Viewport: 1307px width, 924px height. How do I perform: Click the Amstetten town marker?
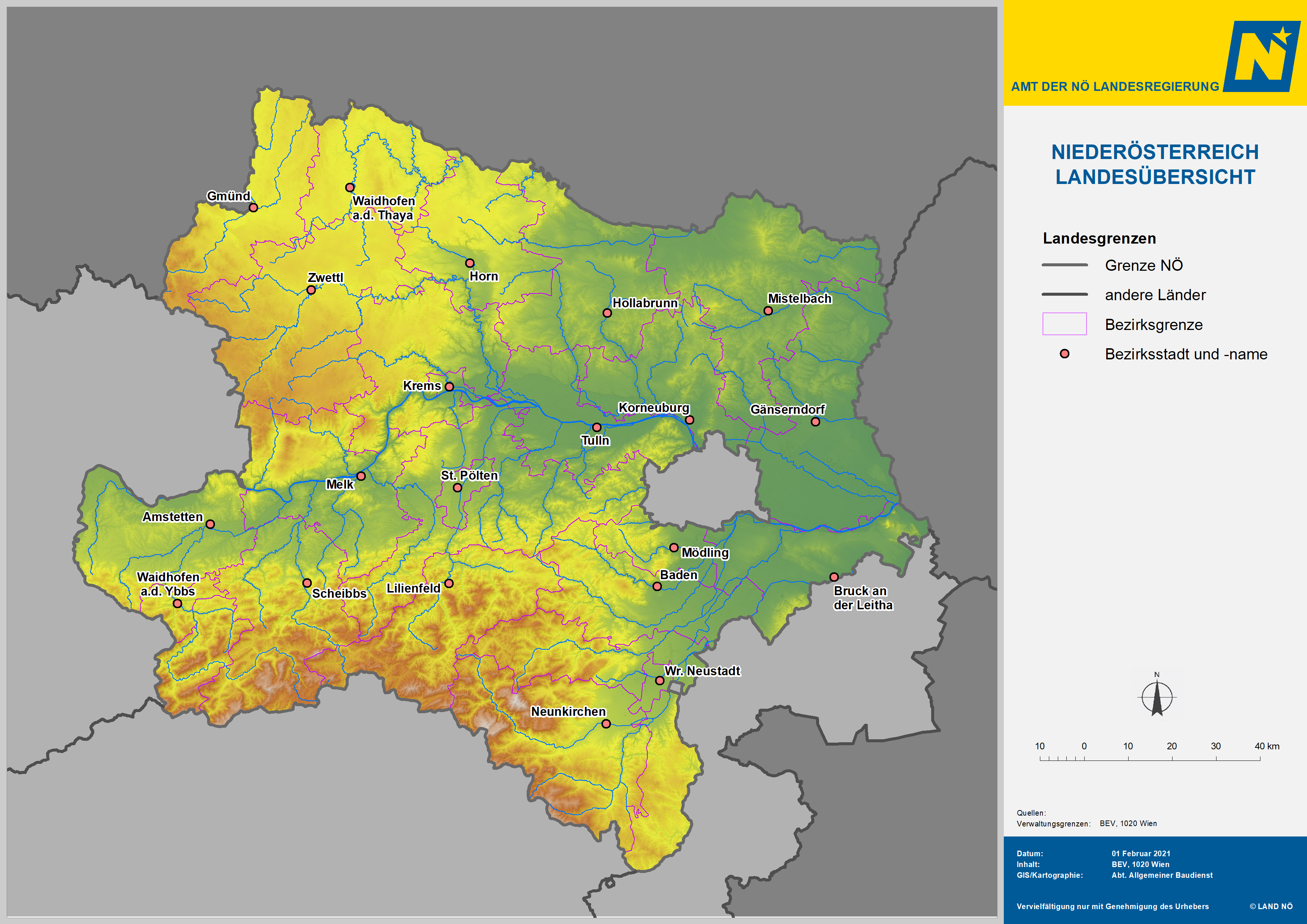210,524
